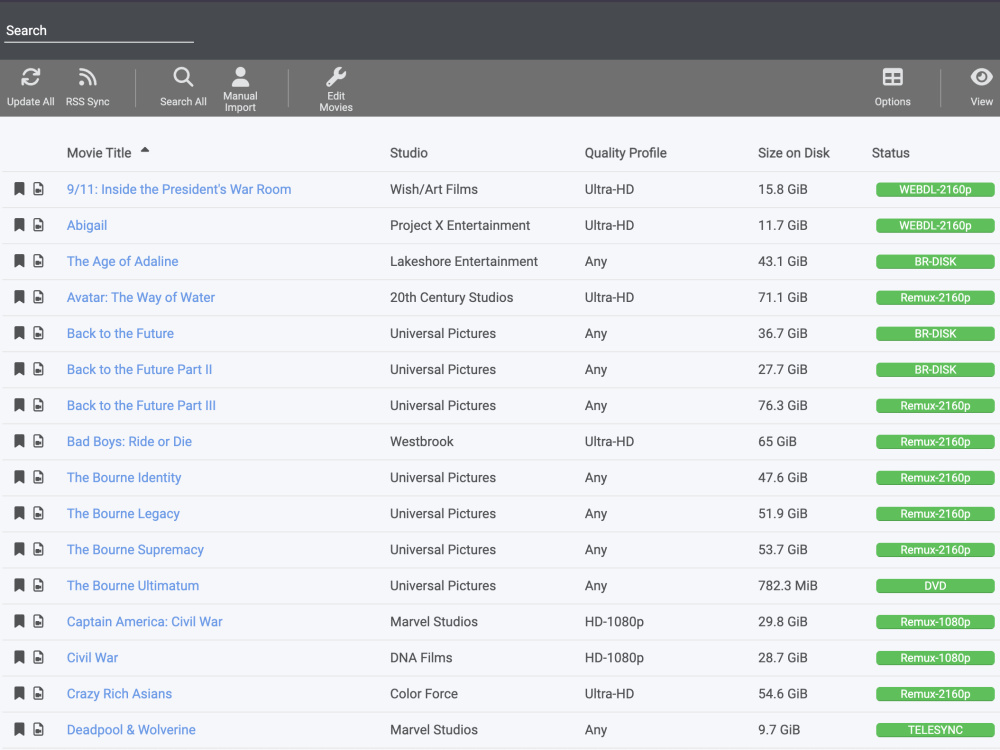Click in the Search input field
The width and height of the screenshot is (1000, 750).
pos(99,31)
